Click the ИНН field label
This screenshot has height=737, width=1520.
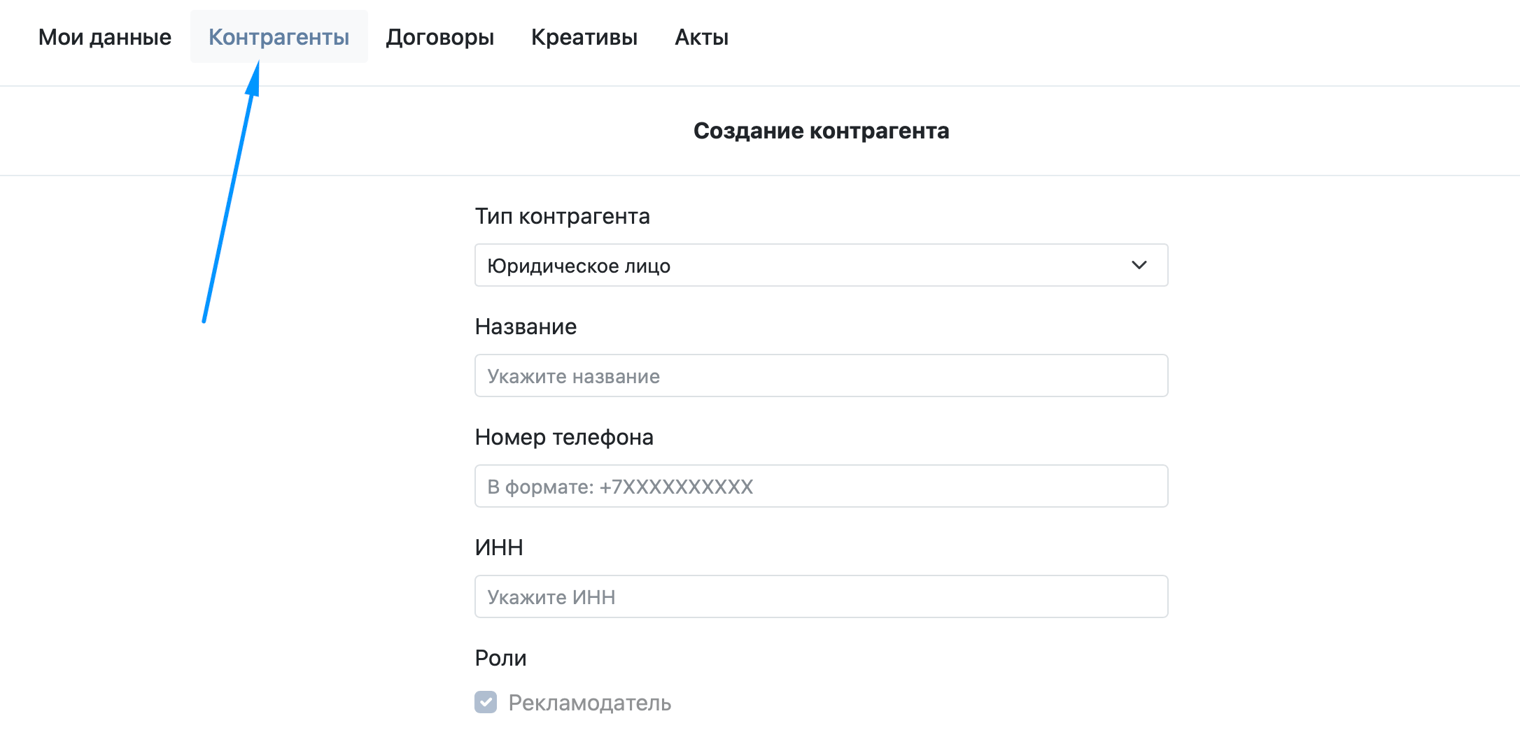[499, 548]
